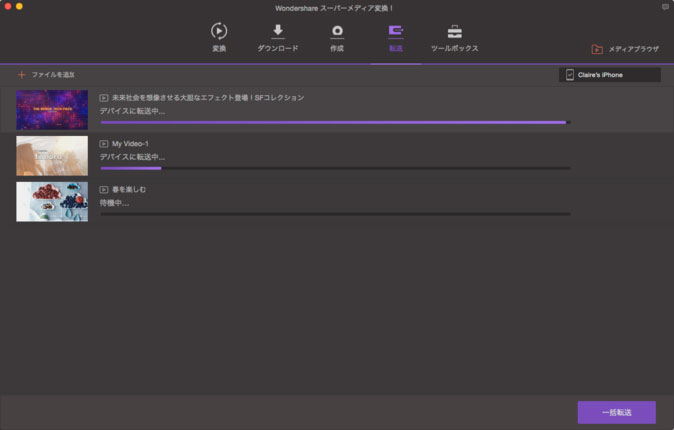
Task: Click the 待機中... status text
Action: (x=114, y=203)
